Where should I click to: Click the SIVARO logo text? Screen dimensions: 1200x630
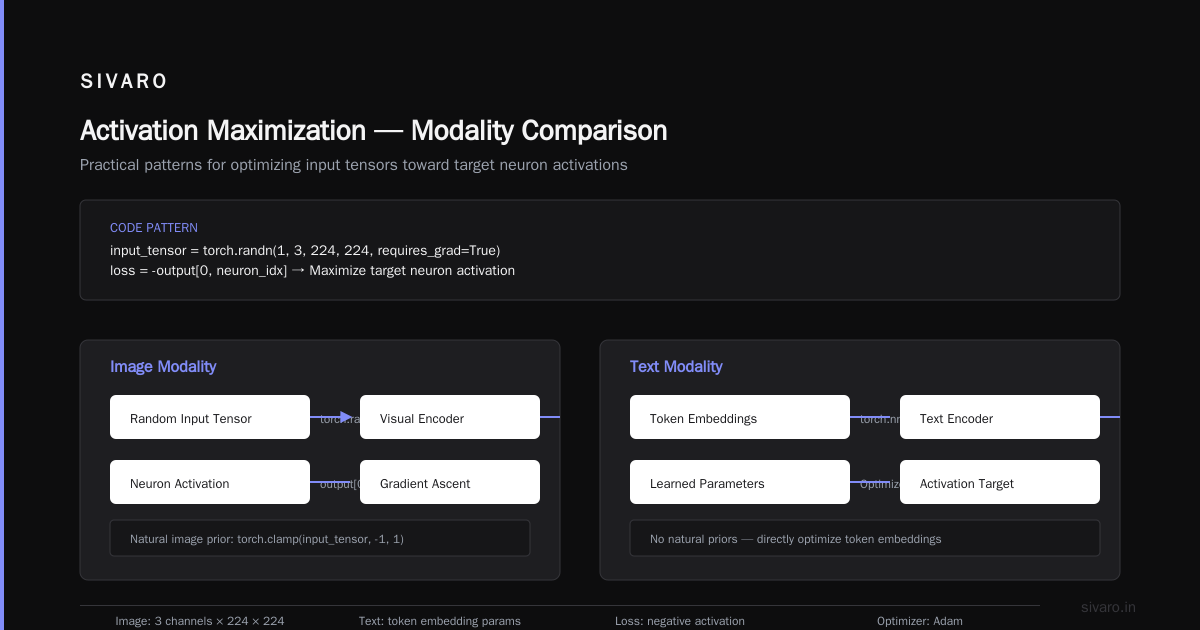(124, 82)
